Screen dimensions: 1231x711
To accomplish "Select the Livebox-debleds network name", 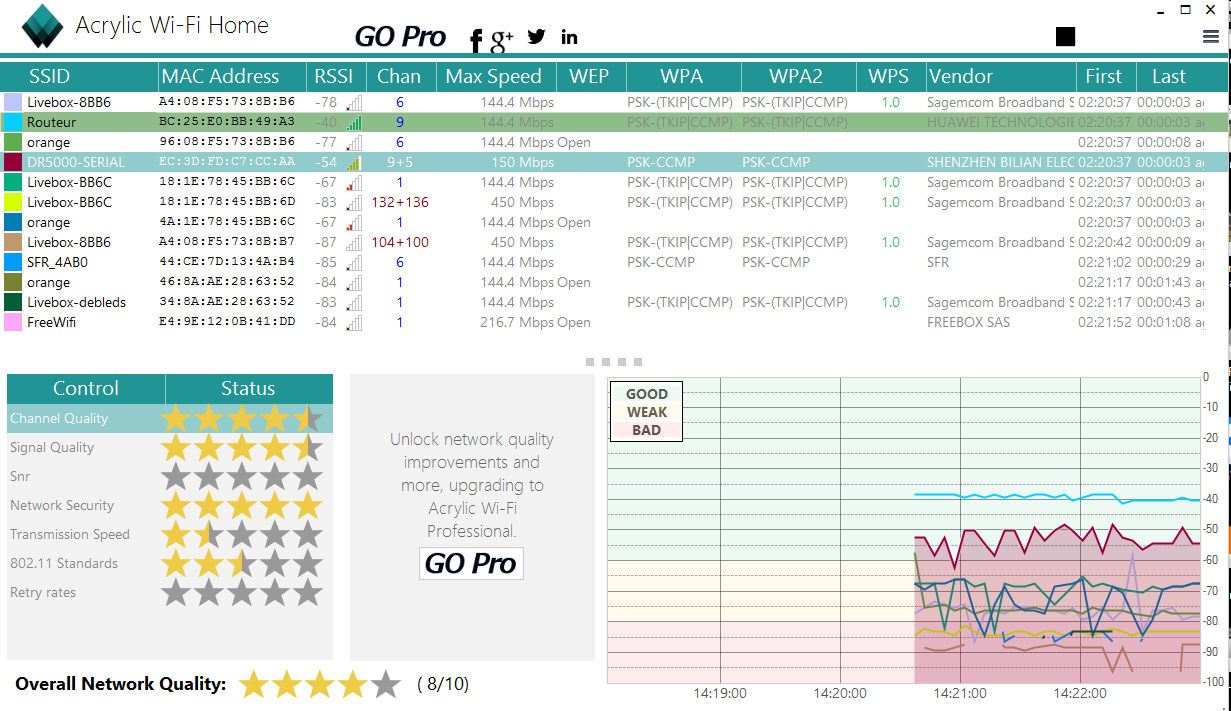I will point(77,303).
